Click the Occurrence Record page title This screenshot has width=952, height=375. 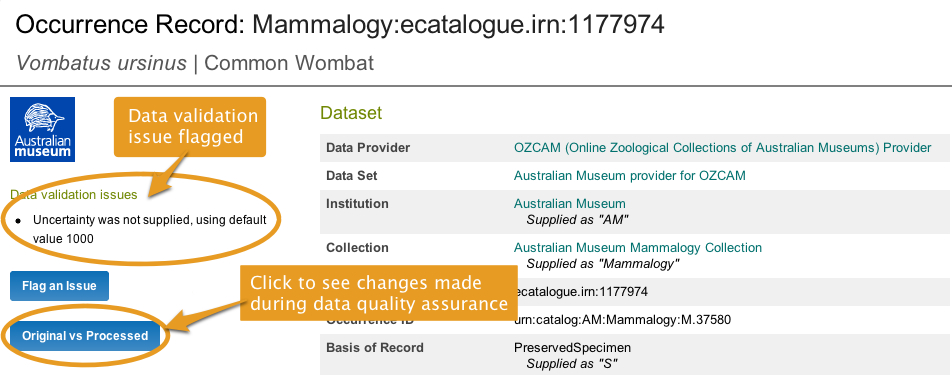pos(340,24)
